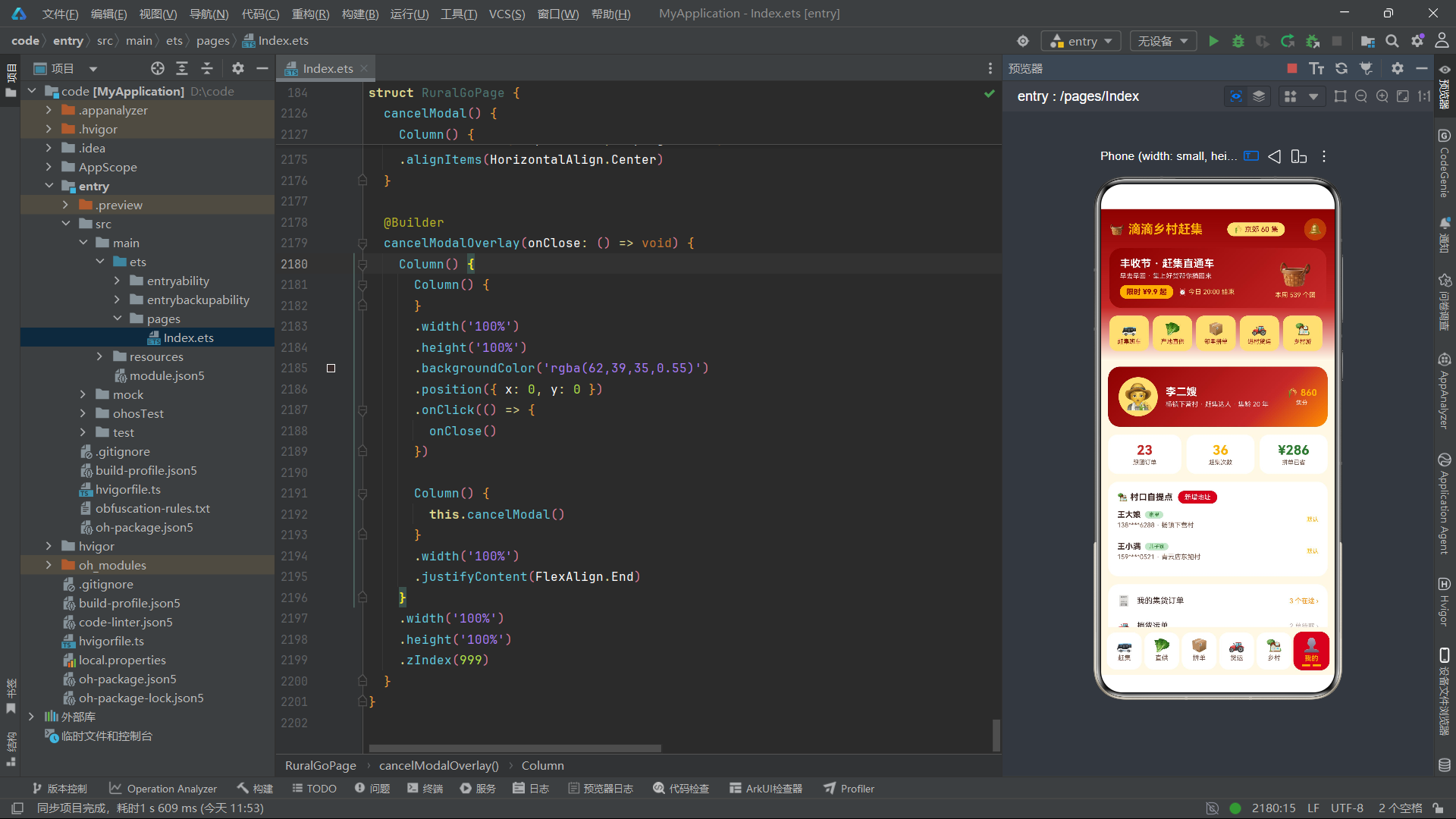
Task: Switch to the Index.ets editor tab
Action: click(x=328, y=68)
